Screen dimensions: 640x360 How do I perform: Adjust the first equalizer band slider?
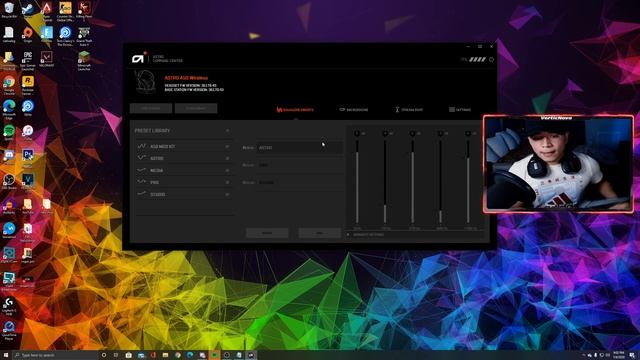pos(357,182)
